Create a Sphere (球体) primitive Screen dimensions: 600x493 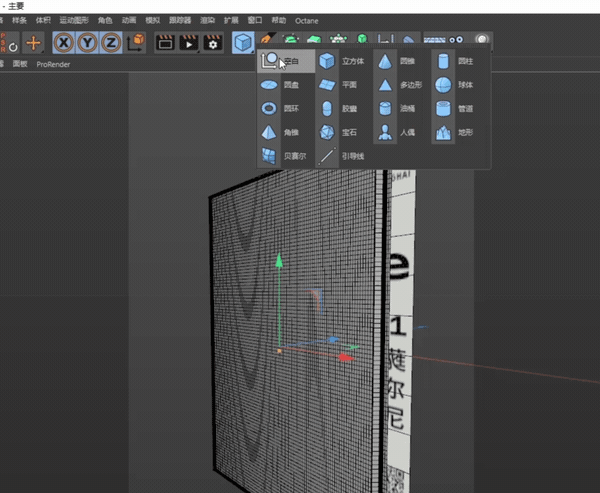pyautogui.click(x=456, y=85)
